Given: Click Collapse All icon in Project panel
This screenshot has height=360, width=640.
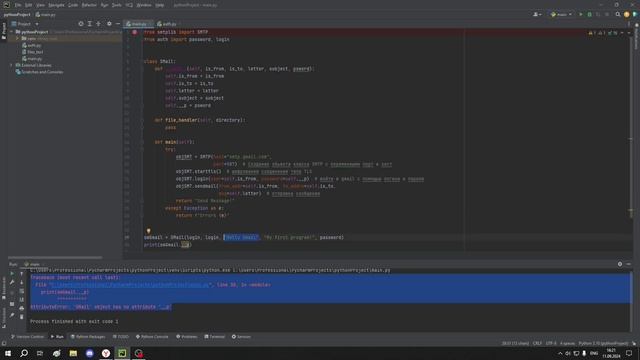Looking at the screenshot, I should click(98, 24).
